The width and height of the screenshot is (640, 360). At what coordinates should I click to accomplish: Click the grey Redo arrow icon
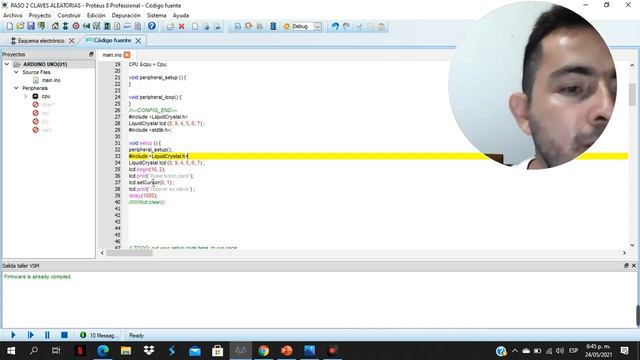pos(346,27)
